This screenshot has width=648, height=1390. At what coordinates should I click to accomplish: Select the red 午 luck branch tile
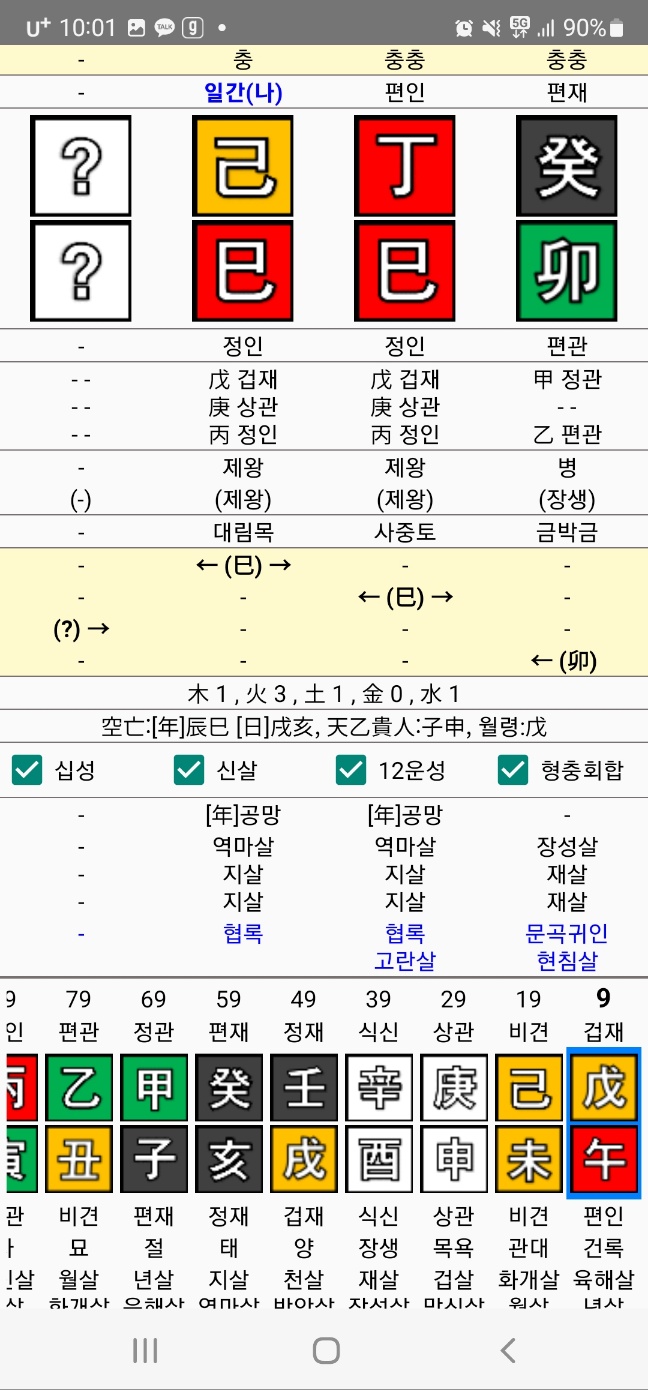[603, 1160]
